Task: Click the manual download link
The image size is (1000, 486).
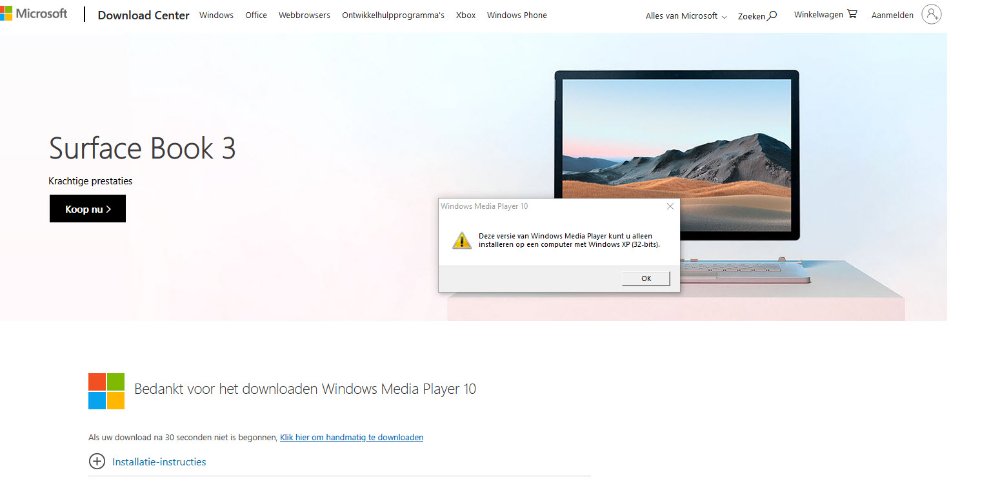Action: click(351, 438)
